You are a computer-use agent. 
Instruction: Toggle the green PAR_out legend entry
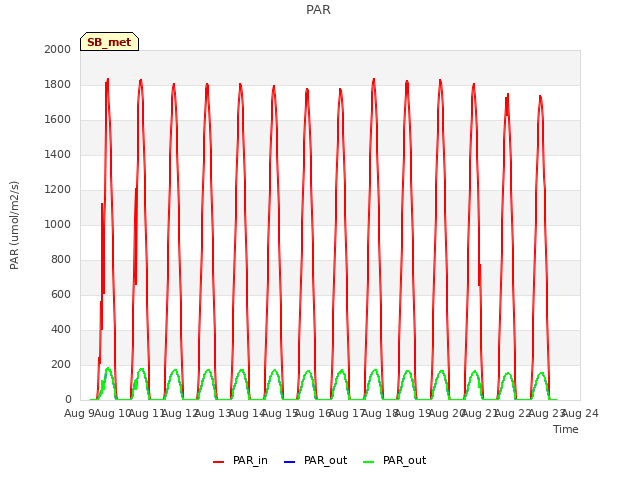tap(394, 460)
